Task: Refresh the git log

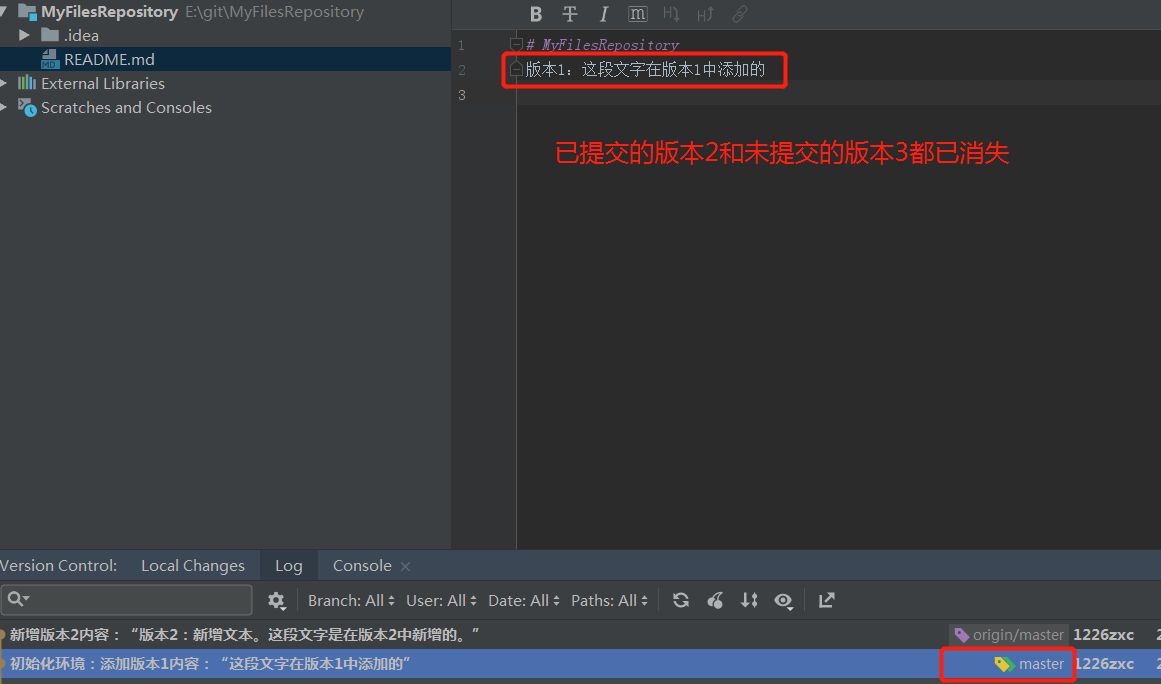Action: (680, 600)
